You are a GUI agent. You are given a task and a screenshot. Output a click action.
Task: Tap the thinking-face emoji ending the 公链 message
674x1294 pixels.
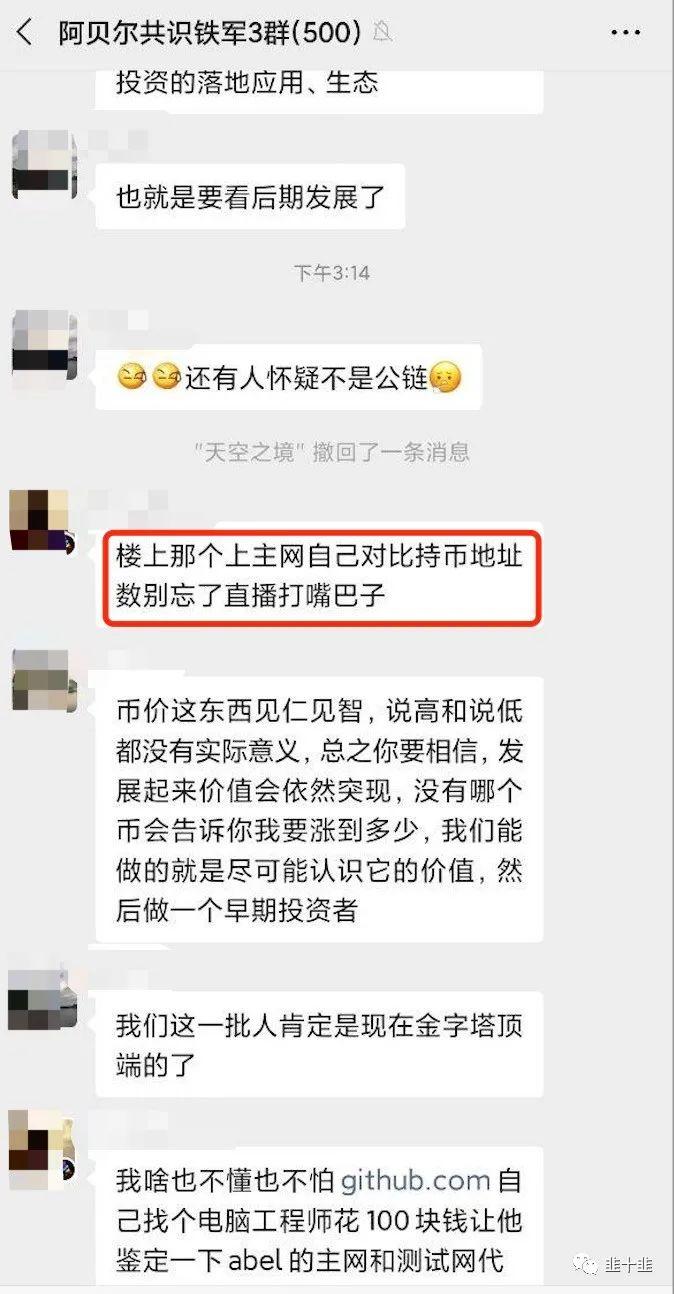pos(446,378)
